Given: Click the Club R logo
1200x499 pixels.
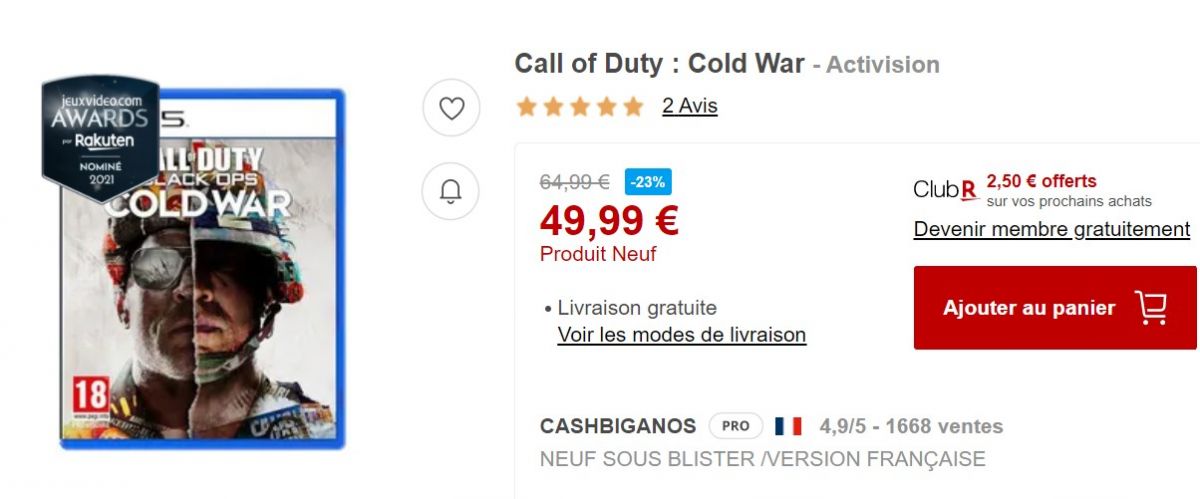Looking at the screenshot, I should point(945,189).
